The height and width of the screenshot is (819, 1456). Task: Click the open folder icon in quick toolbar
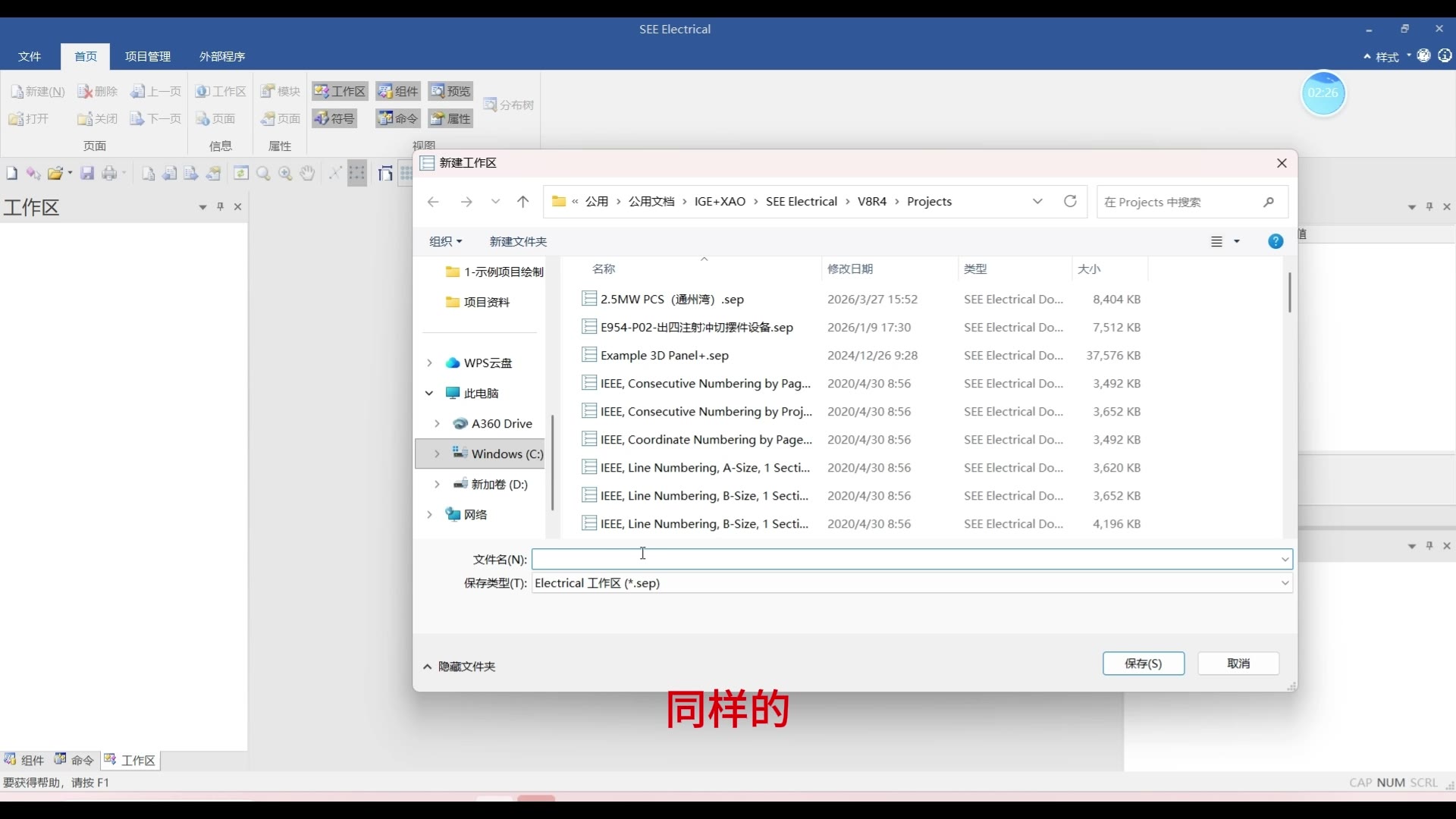coord(55,174)
